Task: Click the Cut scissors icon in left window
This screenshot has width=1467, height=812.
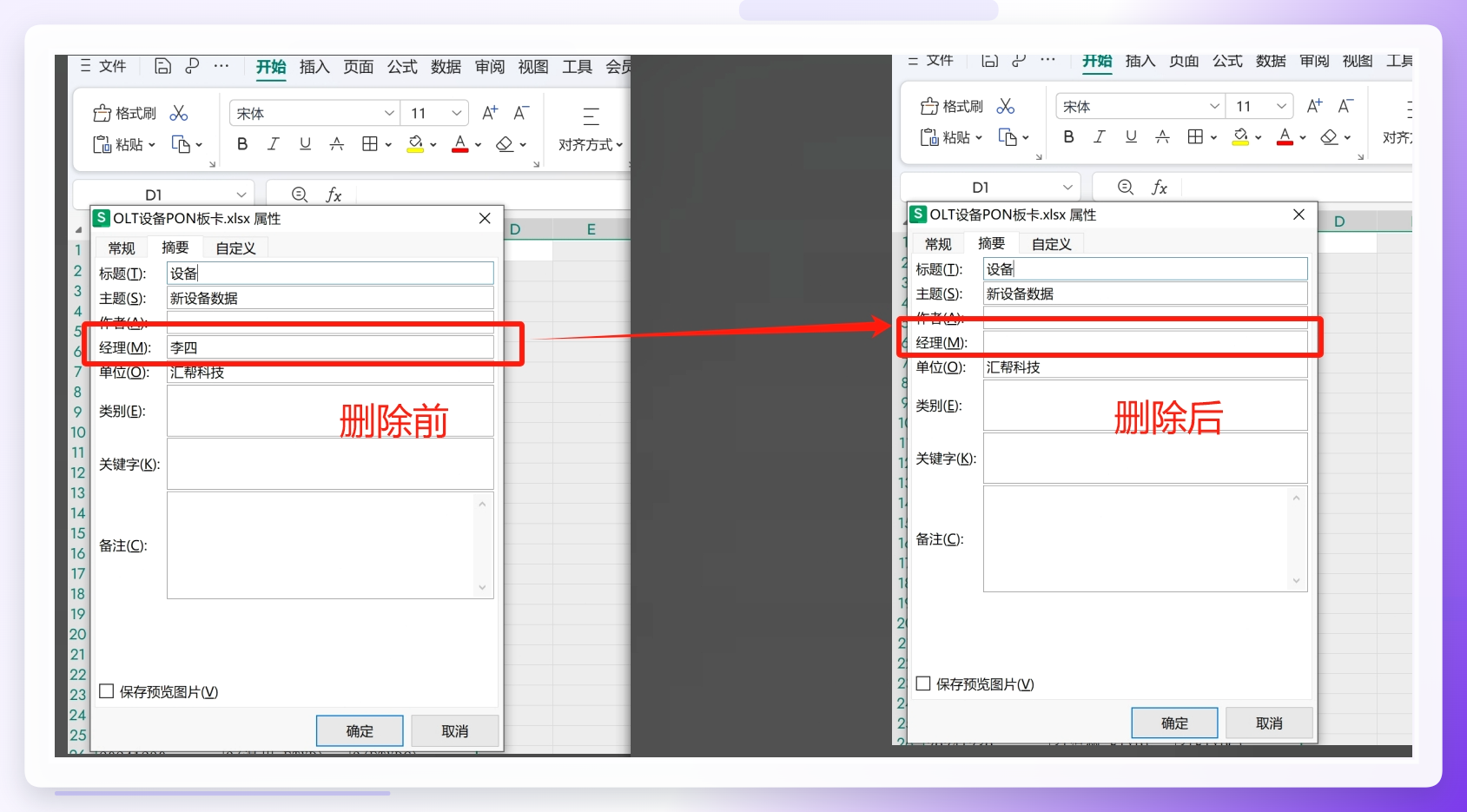Action: [179, 114]
